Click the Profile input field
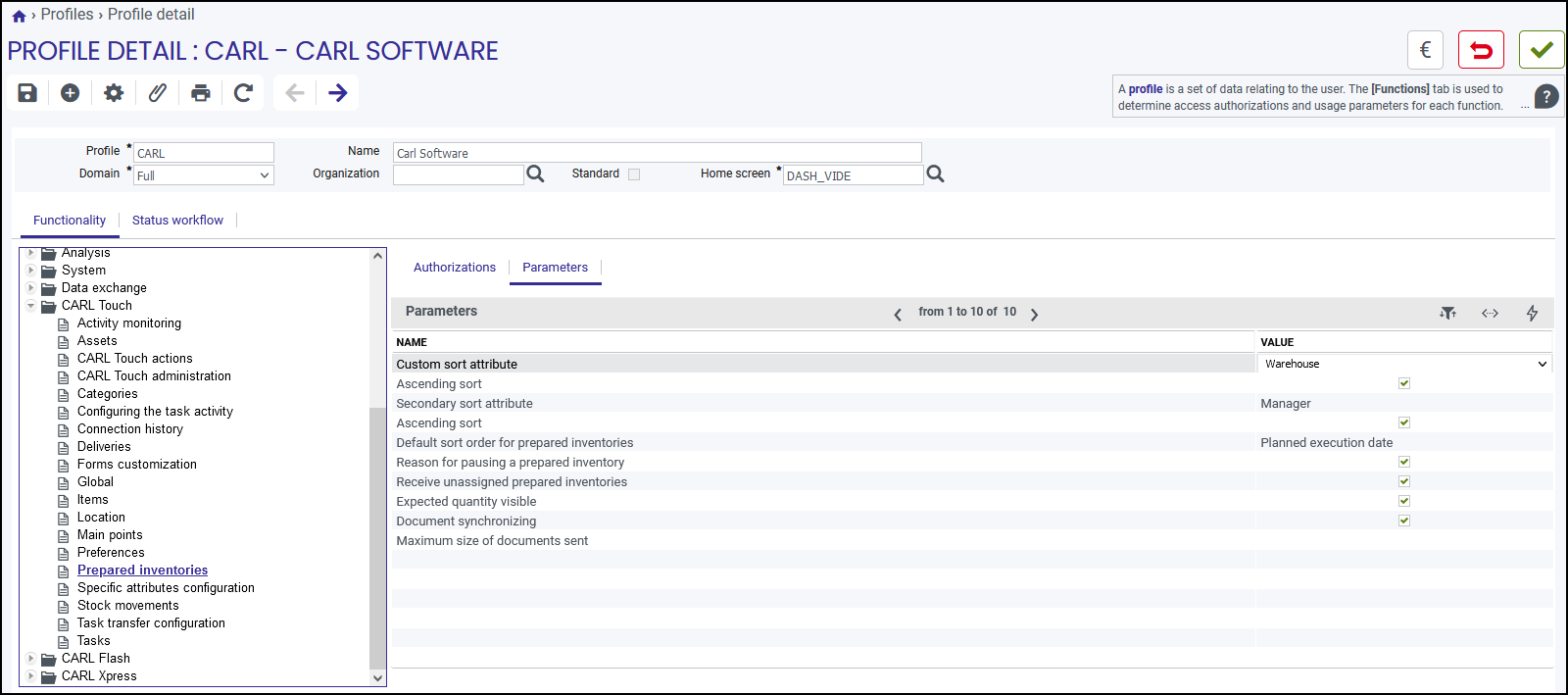 point(204,153)
